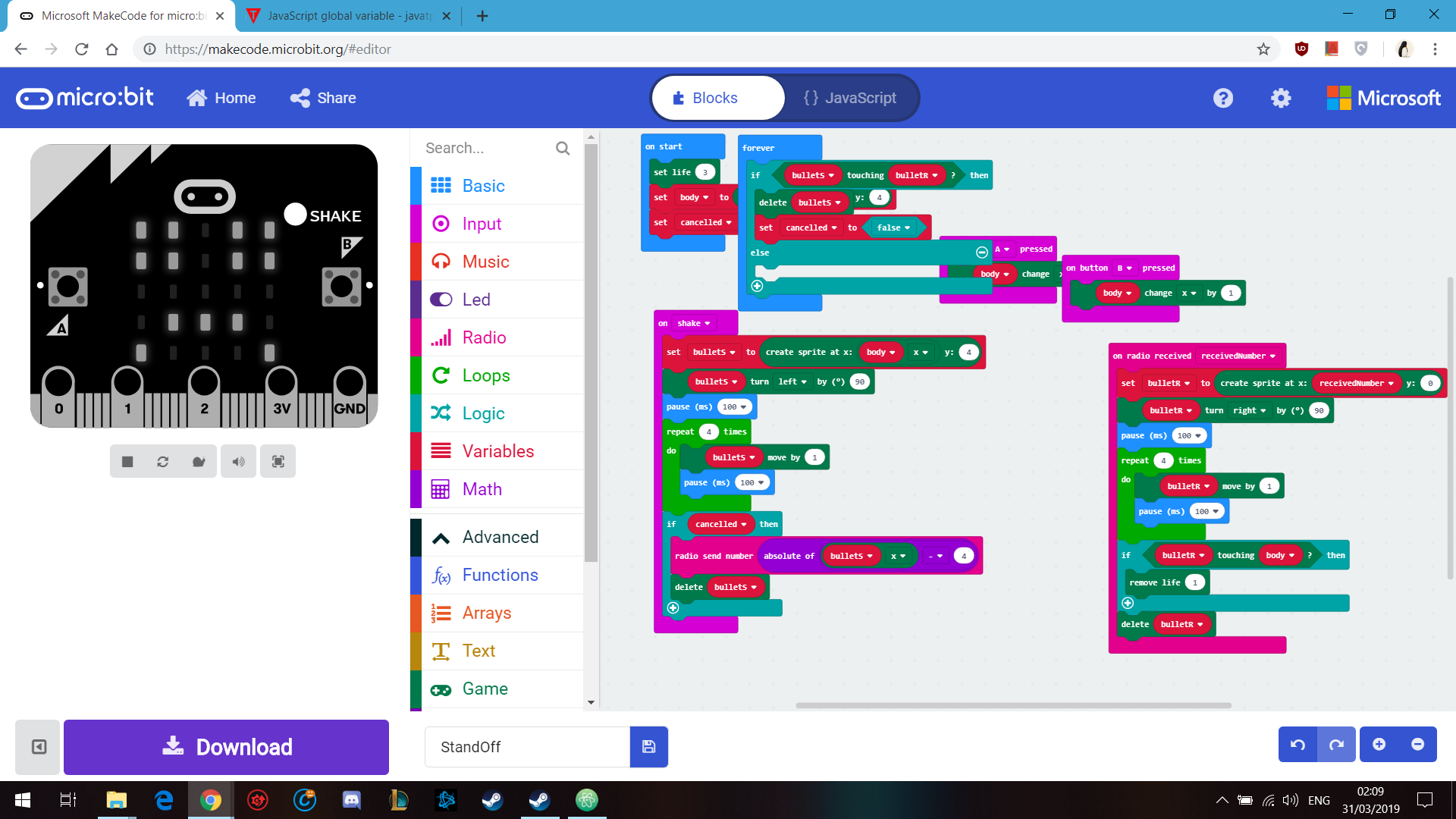Stop the micro:bit simulator

pos(127,462)
